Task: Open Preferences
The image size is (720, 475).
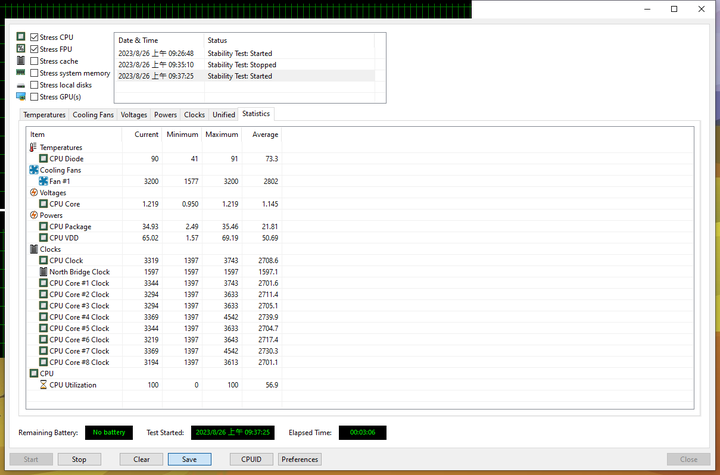Action: pyautogui.click(x=299, y=459)
